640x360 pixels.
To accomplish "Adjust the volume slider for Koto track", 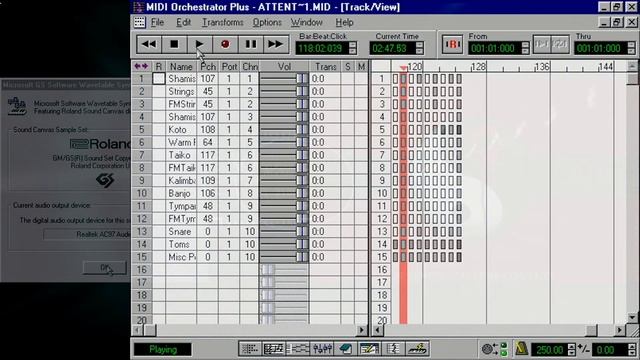I will click(x=302, y=130).
